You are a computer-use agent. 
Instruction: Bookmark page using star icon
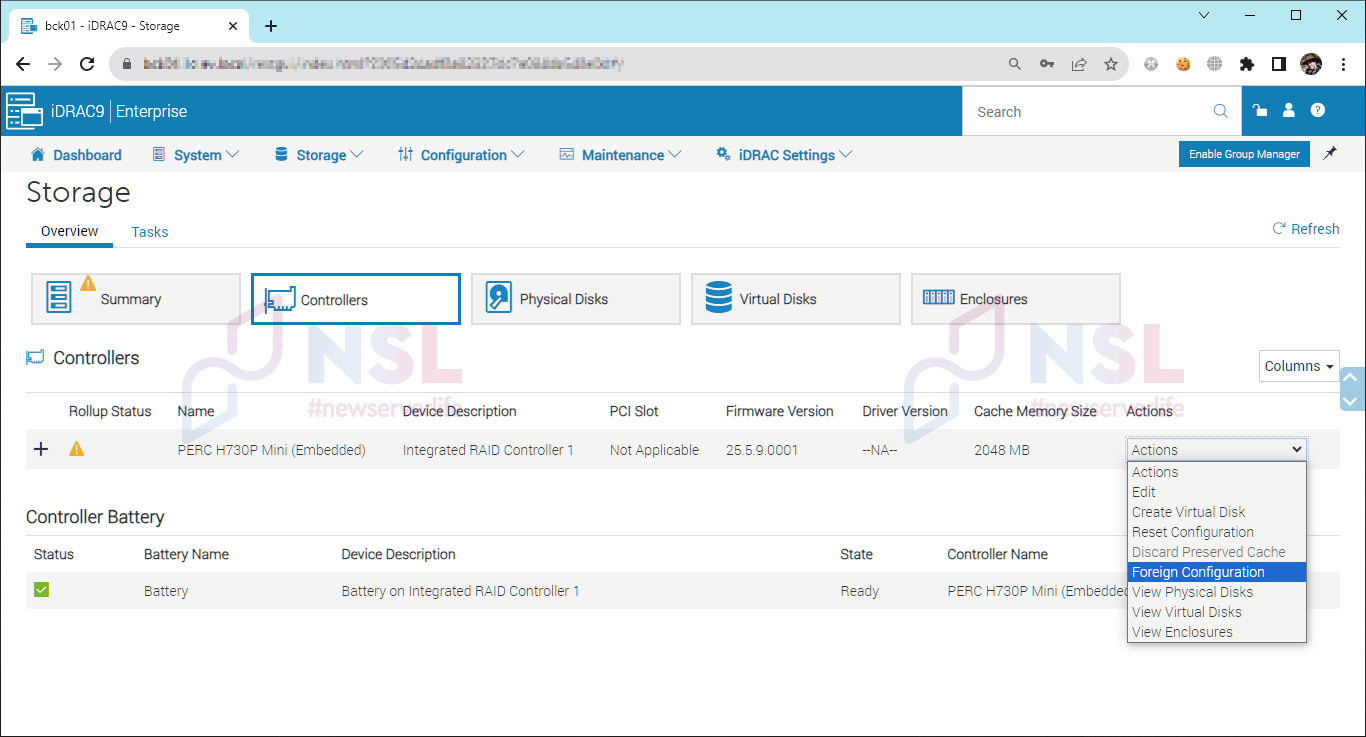[x=1110, y=64]
